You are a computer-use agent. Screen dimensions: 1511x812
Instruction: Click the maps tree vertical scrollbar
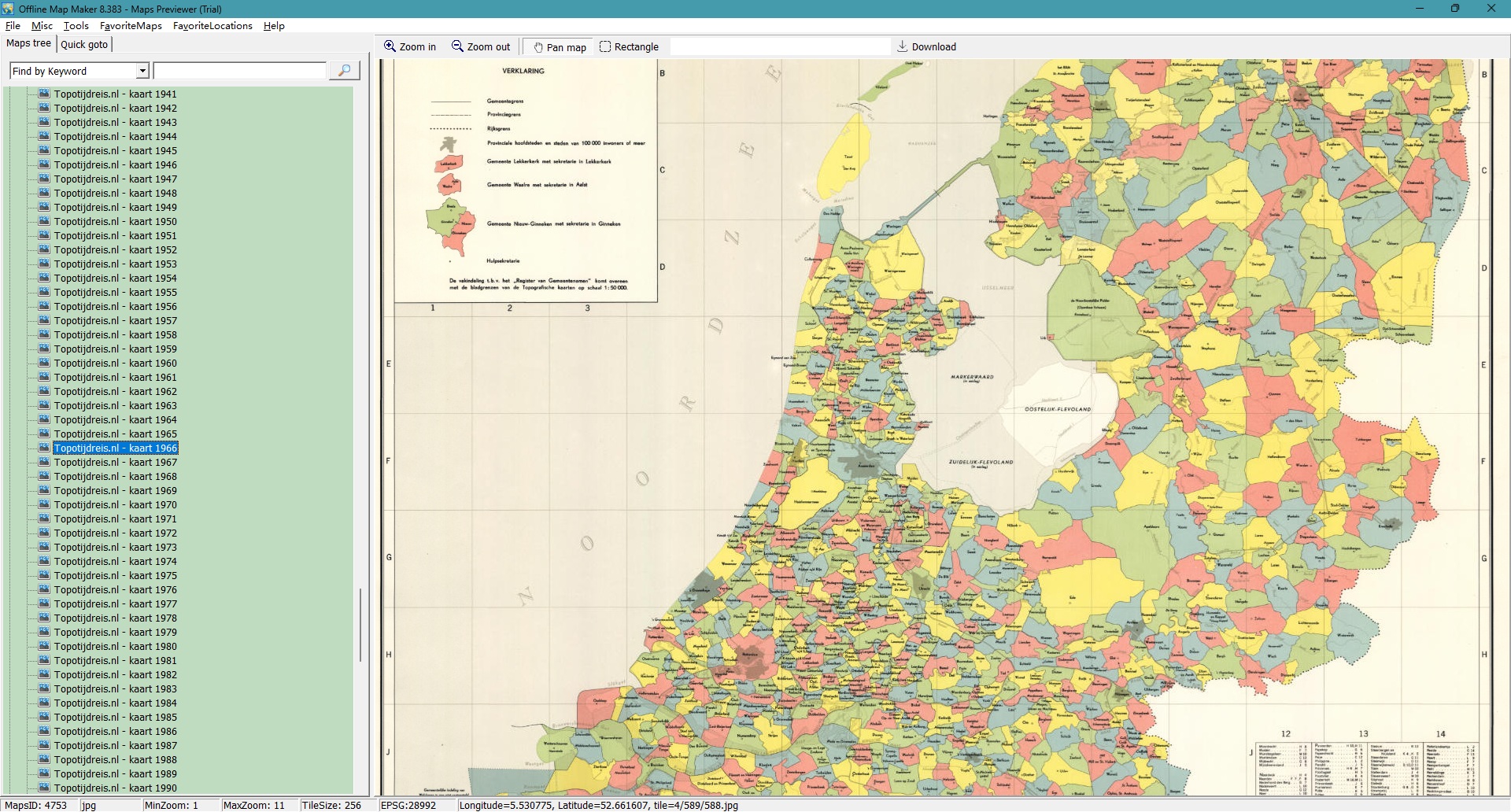click(x=360, y=625)
